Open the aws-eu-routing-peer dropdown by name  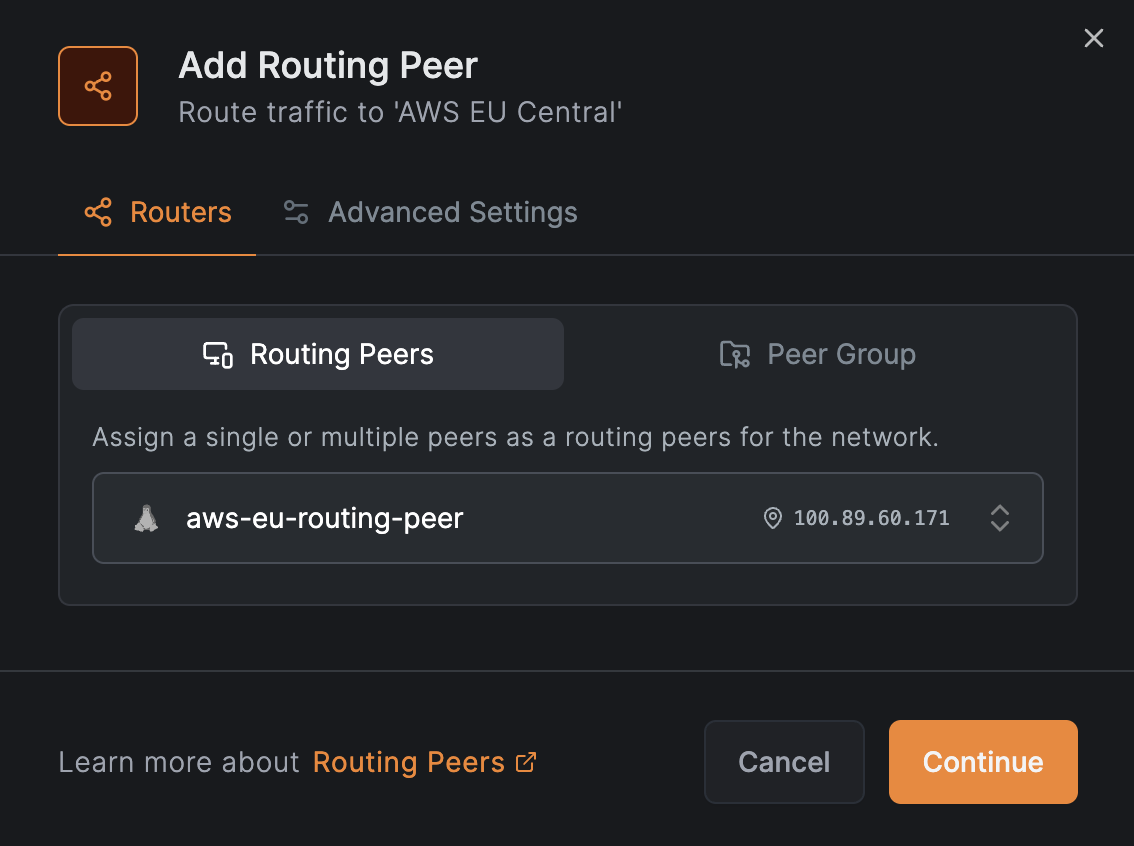tap(324, 518)
